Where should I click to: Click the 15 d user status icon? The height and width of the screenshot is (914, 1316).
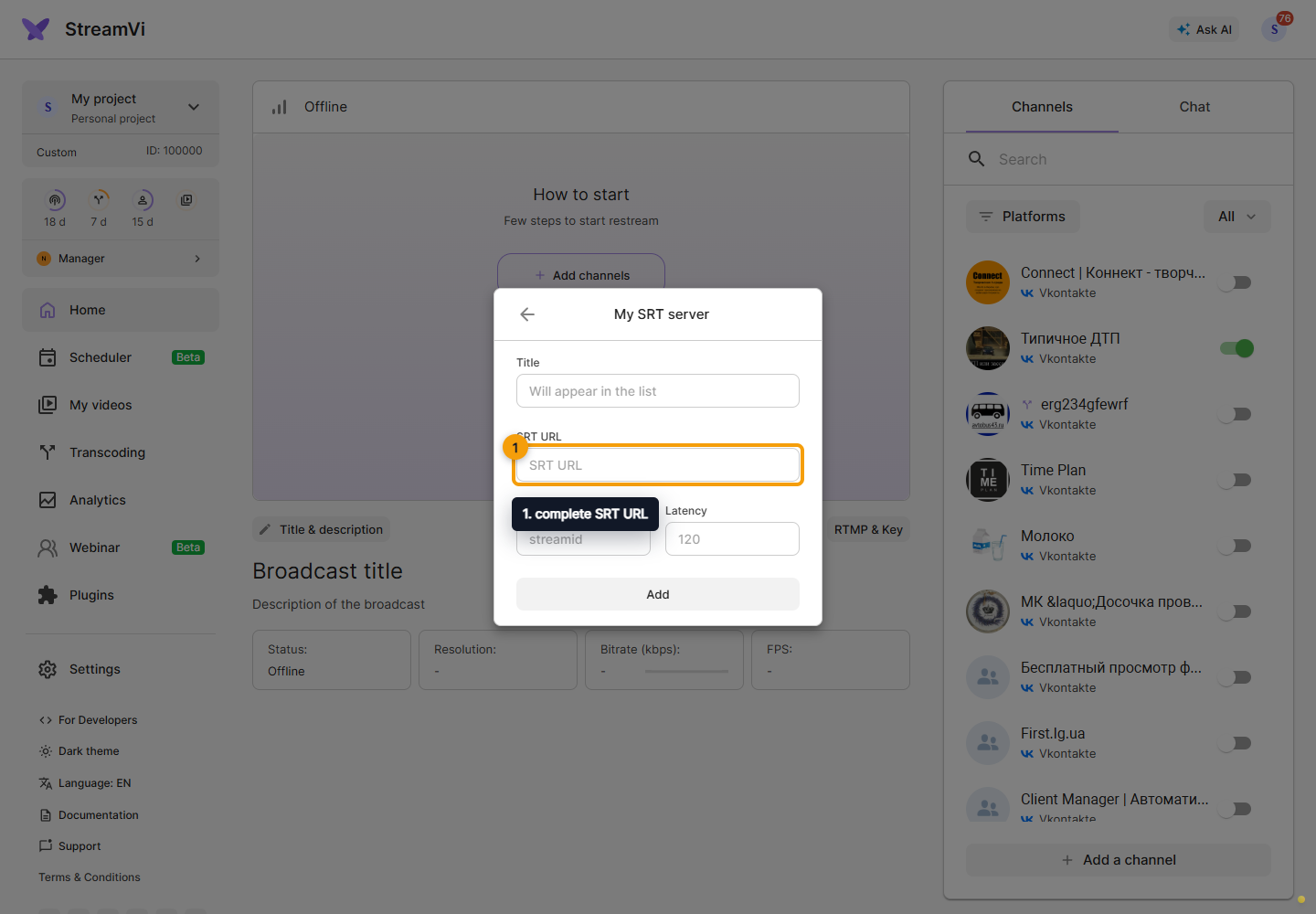pyautogui.click(x=143, y=200)
